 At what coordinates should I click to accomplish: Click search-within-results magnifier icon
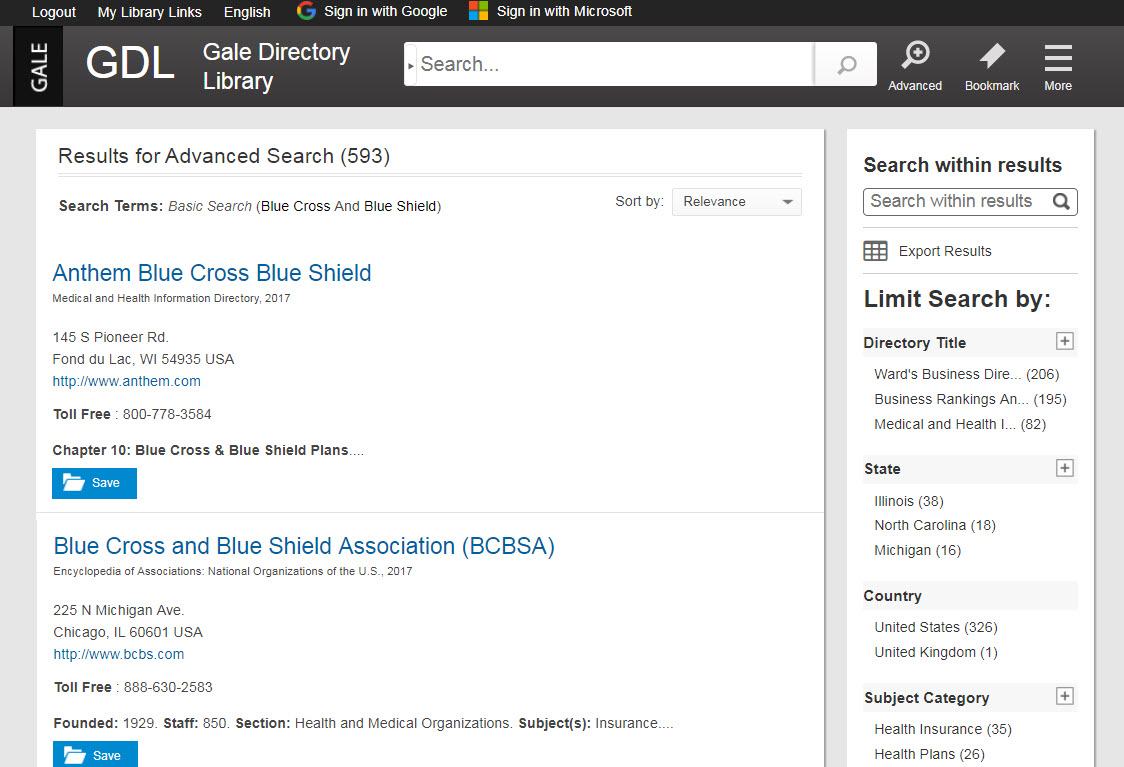(x=1061, y=201)
